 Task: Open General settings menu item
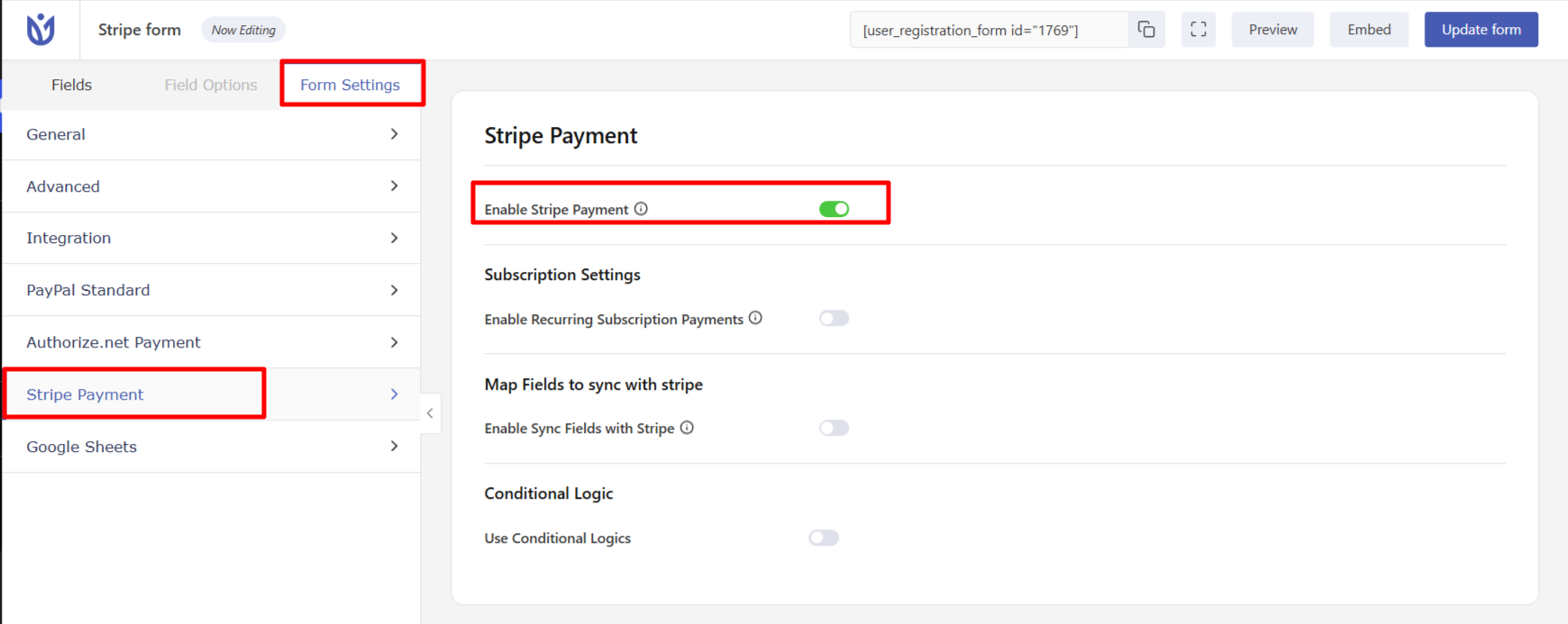212,134
